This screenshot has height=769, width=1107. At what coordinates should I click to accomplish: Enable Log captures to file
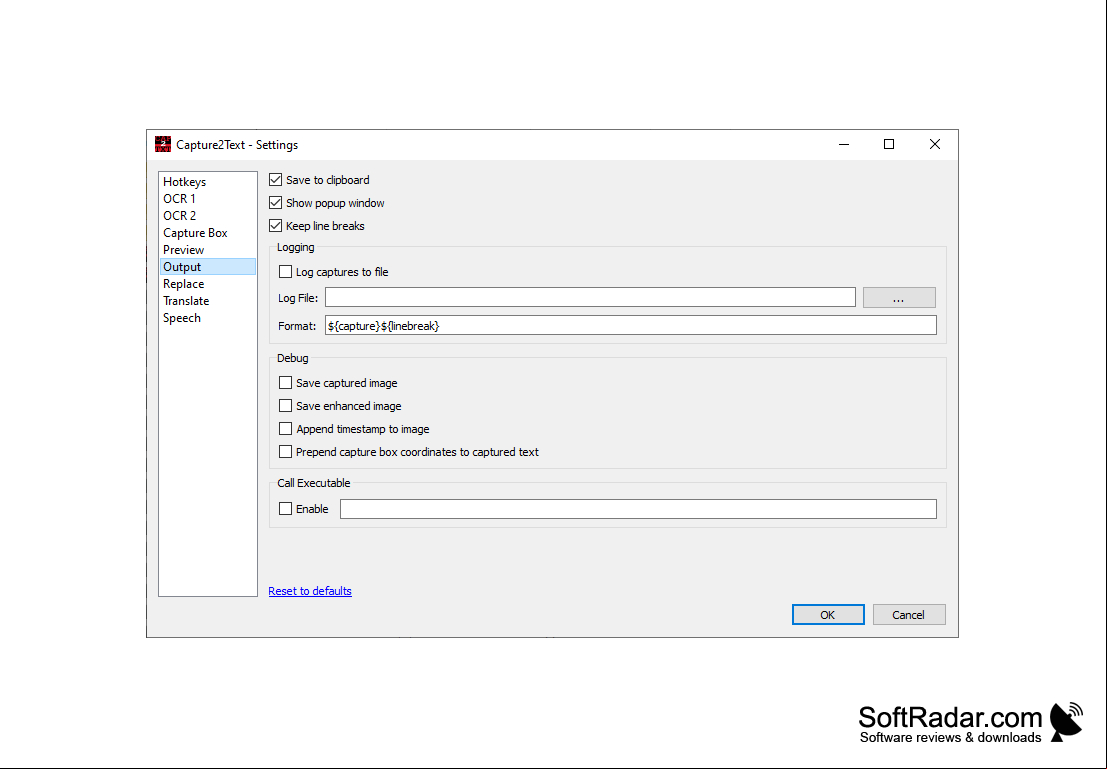tap(285, 272)
